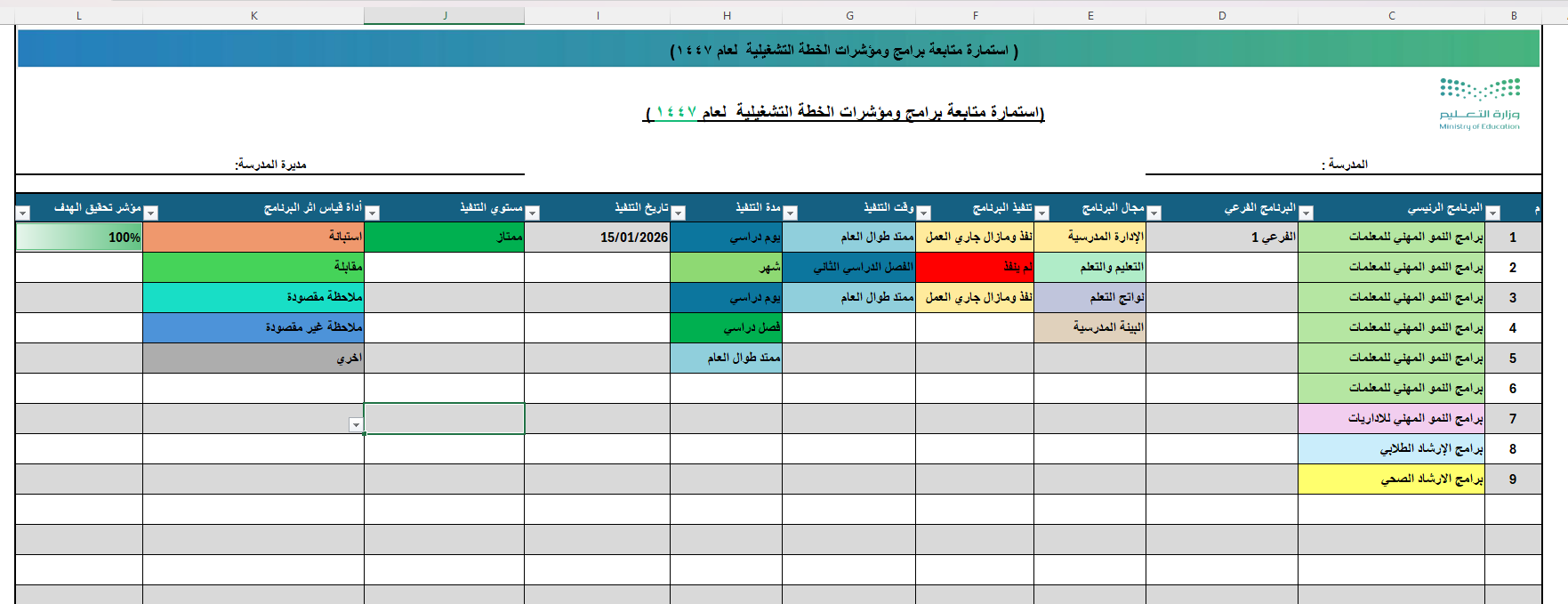Select the 100% progress bar cell
The height and width of the screenshot is (604, 1568).
[79, 238]
